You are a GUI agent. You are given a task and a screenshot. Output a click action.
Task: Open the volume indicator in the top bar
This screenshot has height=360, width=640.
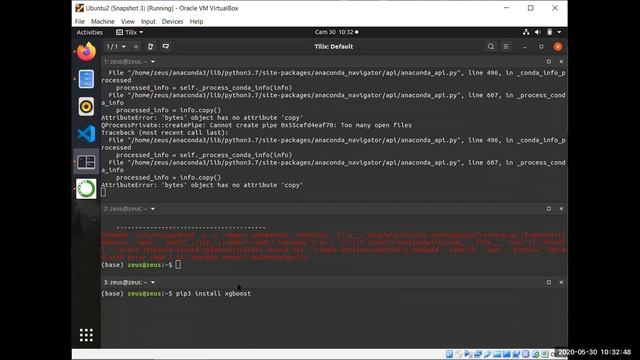click(538, 32)
